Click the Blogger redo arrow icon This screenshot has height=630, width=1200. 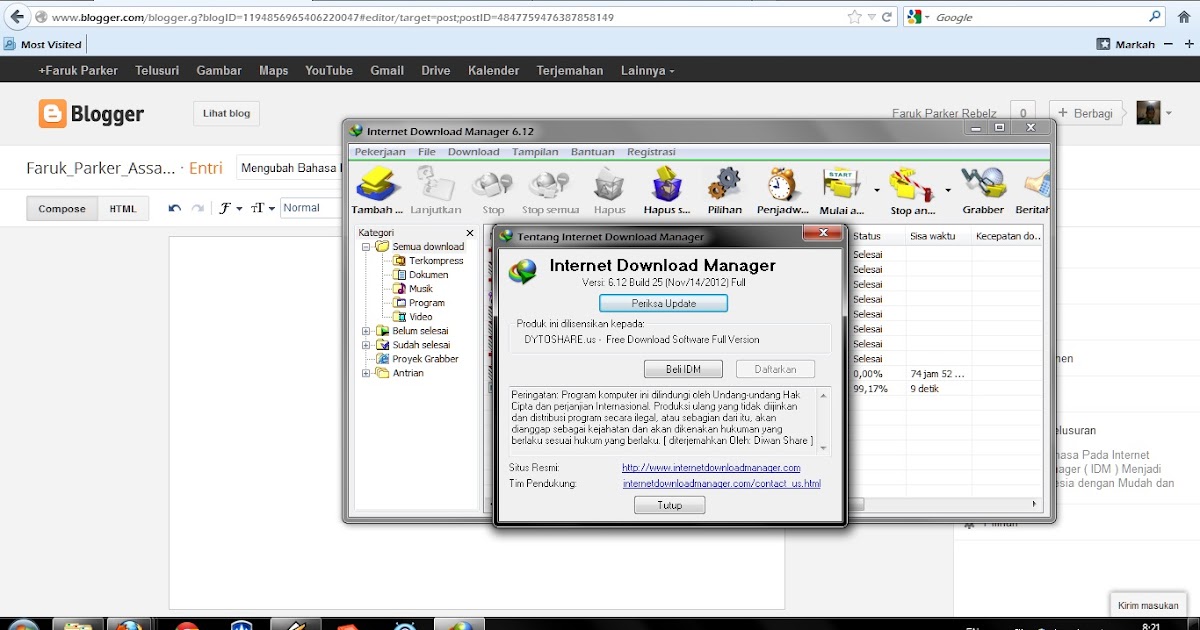[x=198, y=208]
